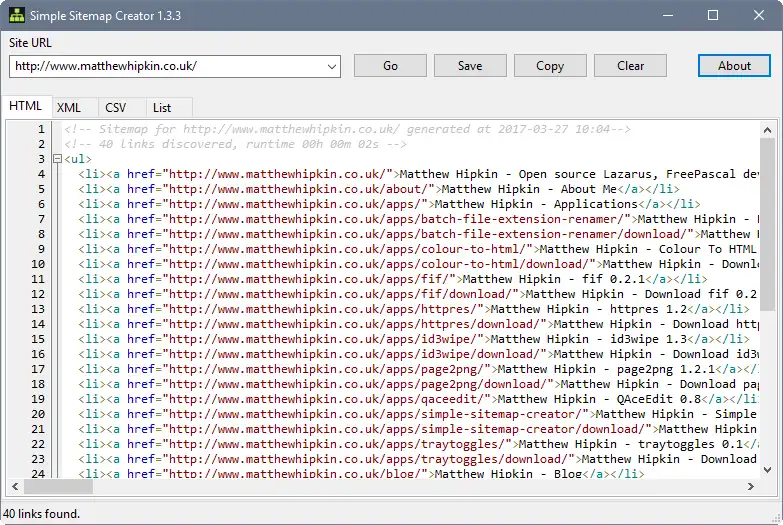The height and width of the screenshot is (525, 783).
Task: Minimize the Simple Sitemap Creator window
Action: pyautogui.click(x=668, y=15)
